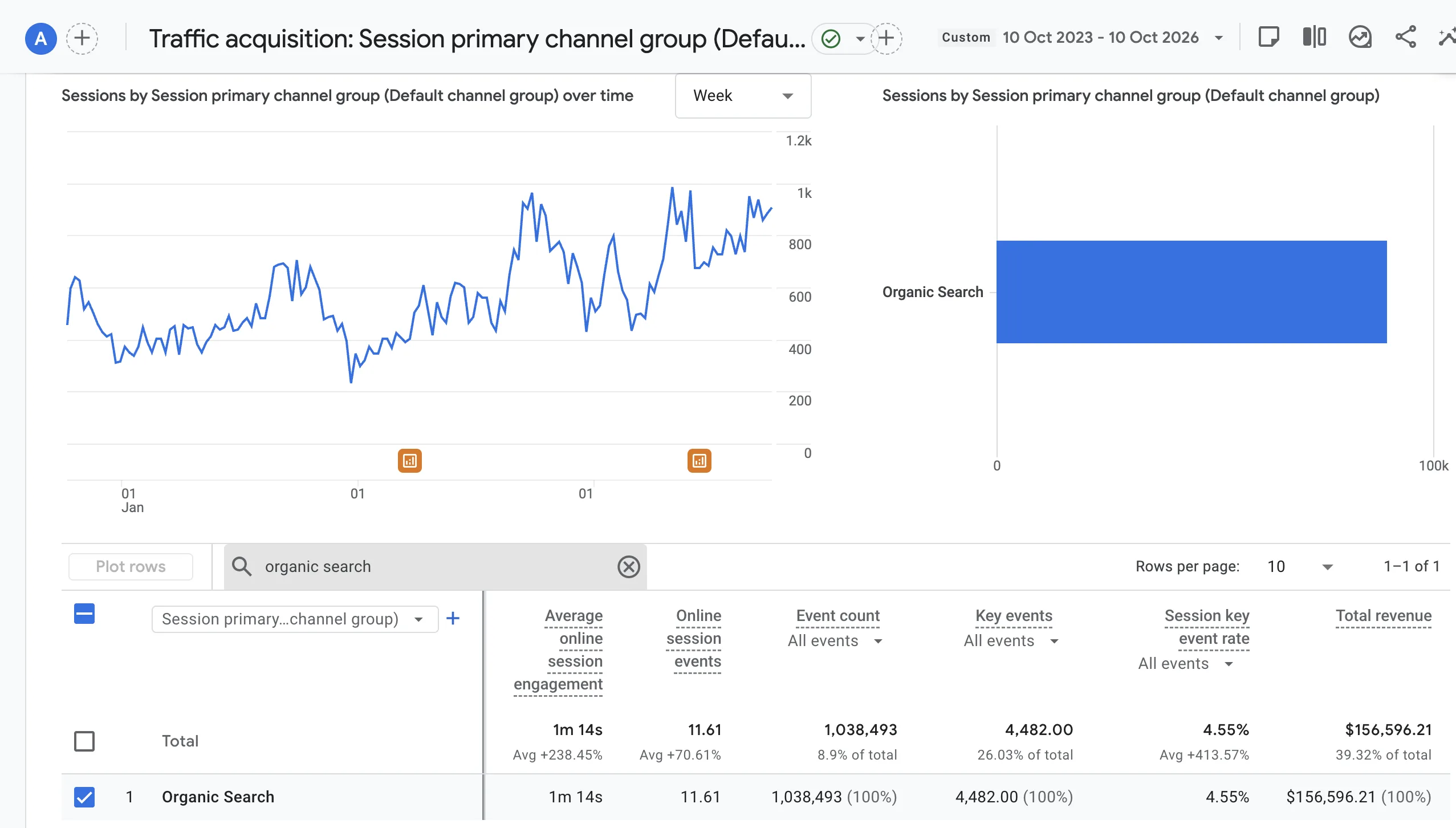Sort by Average online session engagement column
1456x828 pixels.
pyautogui.click(x=558, y=650)
